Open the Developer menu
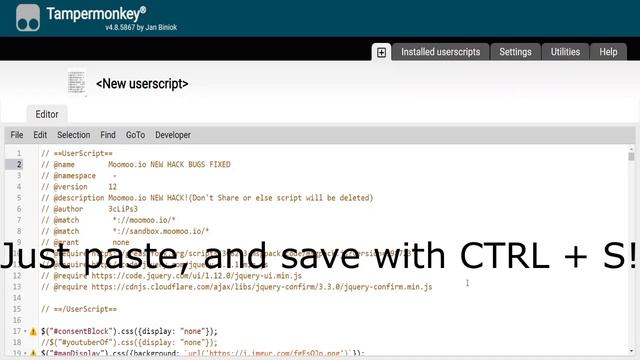Screen dimensions: 640x360 pos(173,135)
